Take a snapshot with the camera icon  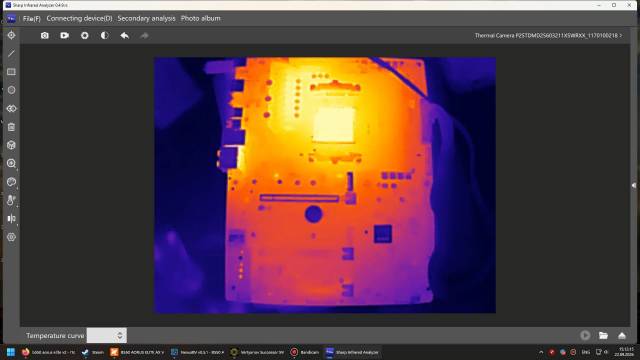click(44, 36)
